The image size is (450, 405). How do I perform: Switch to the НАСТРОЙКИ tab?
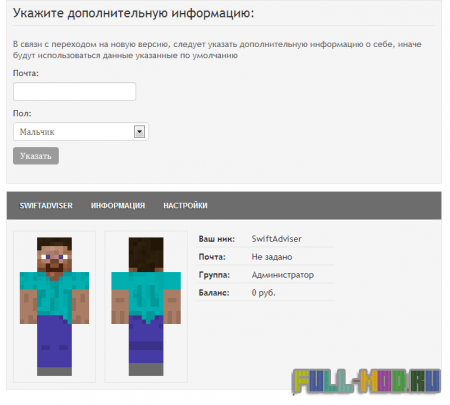point(185,205)
